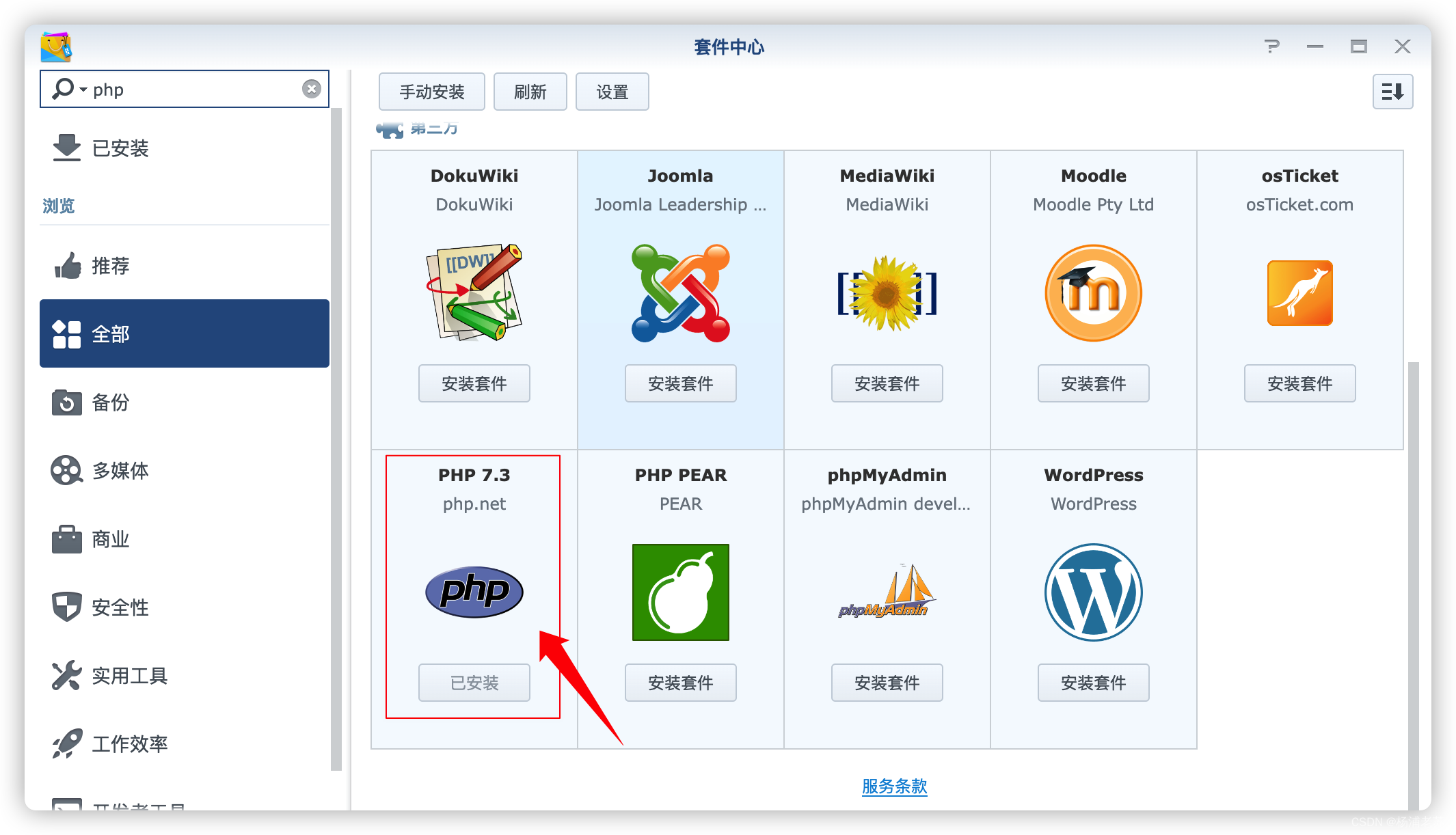Click the Package Center app icon in title bar
The image size is (1456, 835).
coord(56,46)
